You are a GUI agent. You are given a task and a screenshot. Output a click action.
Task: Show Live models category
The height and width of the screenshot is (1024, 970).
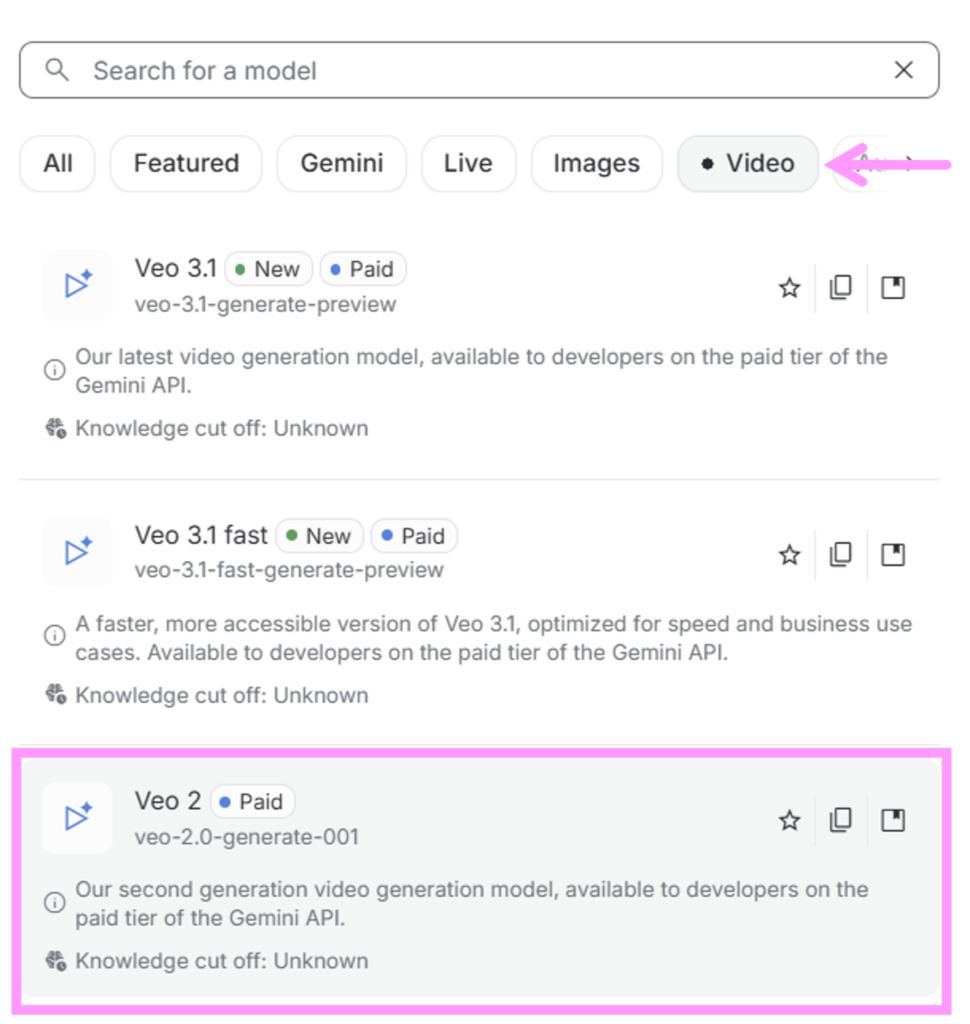[x=468, y=163]
